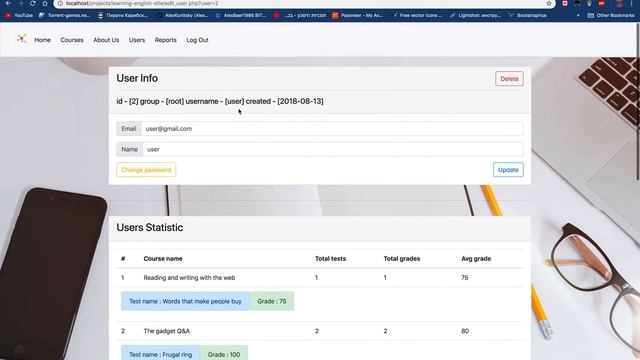Open the AlexKunitsky GitHub bookmark
The image size is (640, 360).
pos(182,16)
